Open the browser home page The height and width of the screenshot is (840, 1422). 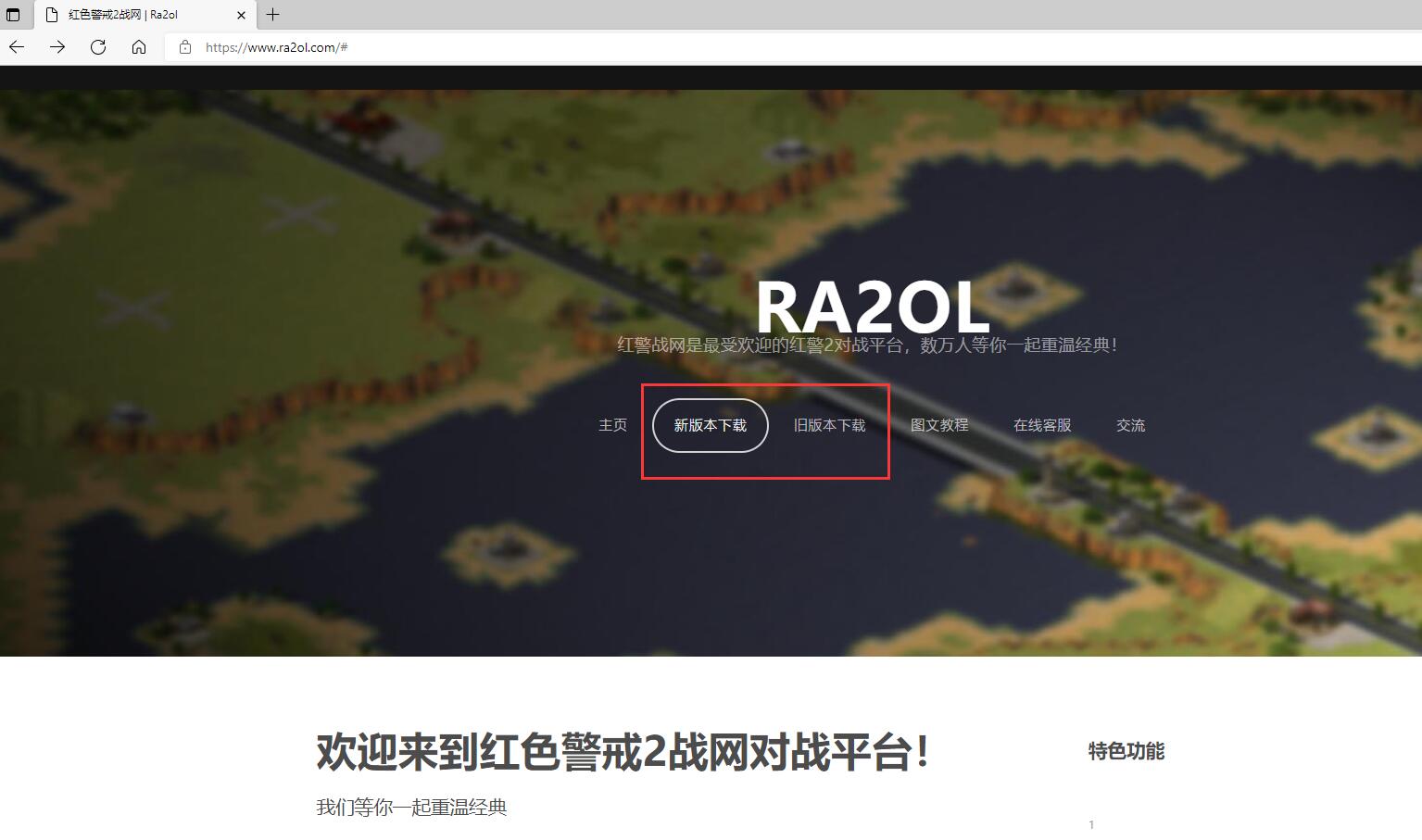tap(139, 47)
